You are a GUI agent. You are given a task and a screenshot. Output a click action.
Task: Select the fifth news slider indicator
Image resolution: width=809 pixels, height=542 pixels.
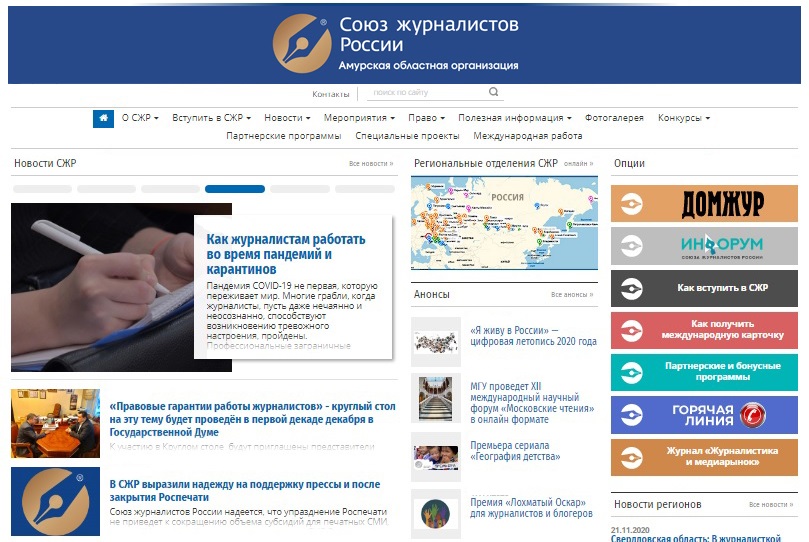coord(300,189)
